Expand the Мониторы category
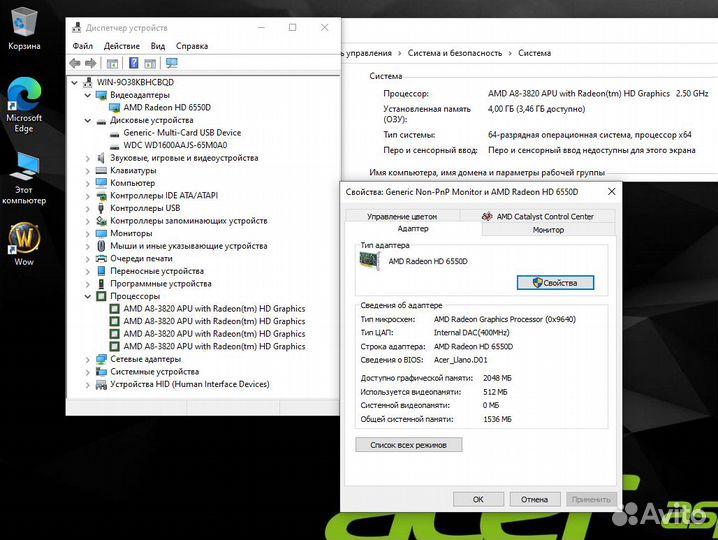Image resolution: width=718 pixels, height=540 pixels. pyautogui.click(x=87, y=234)
